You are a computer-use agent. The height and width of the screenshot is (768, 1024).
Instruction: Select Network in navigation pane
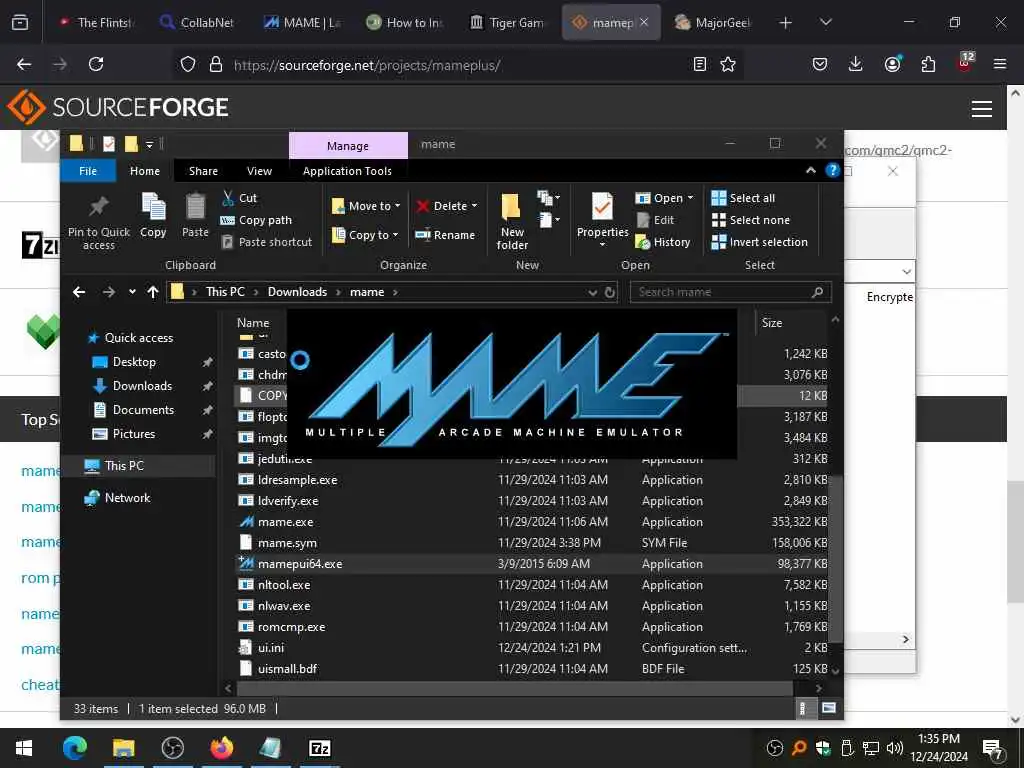[127, 498]
